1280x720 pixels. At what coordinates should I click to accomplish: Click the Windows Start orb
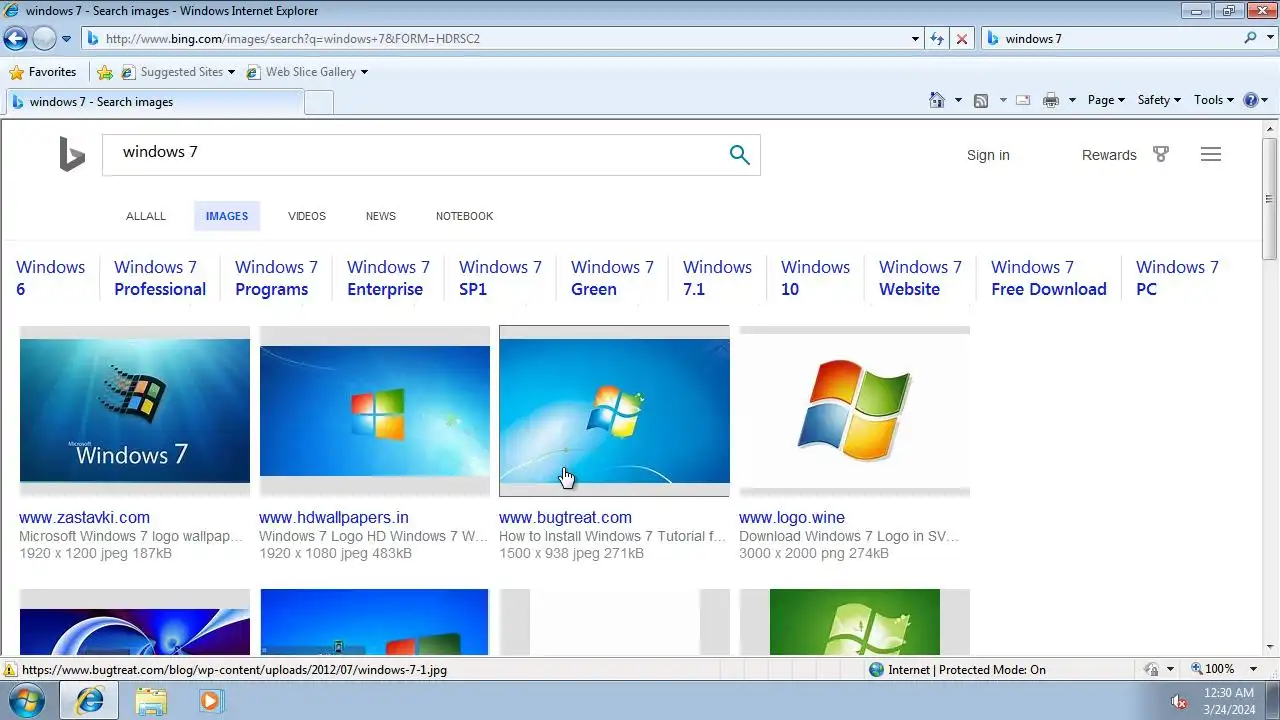[x=27, y=700]
